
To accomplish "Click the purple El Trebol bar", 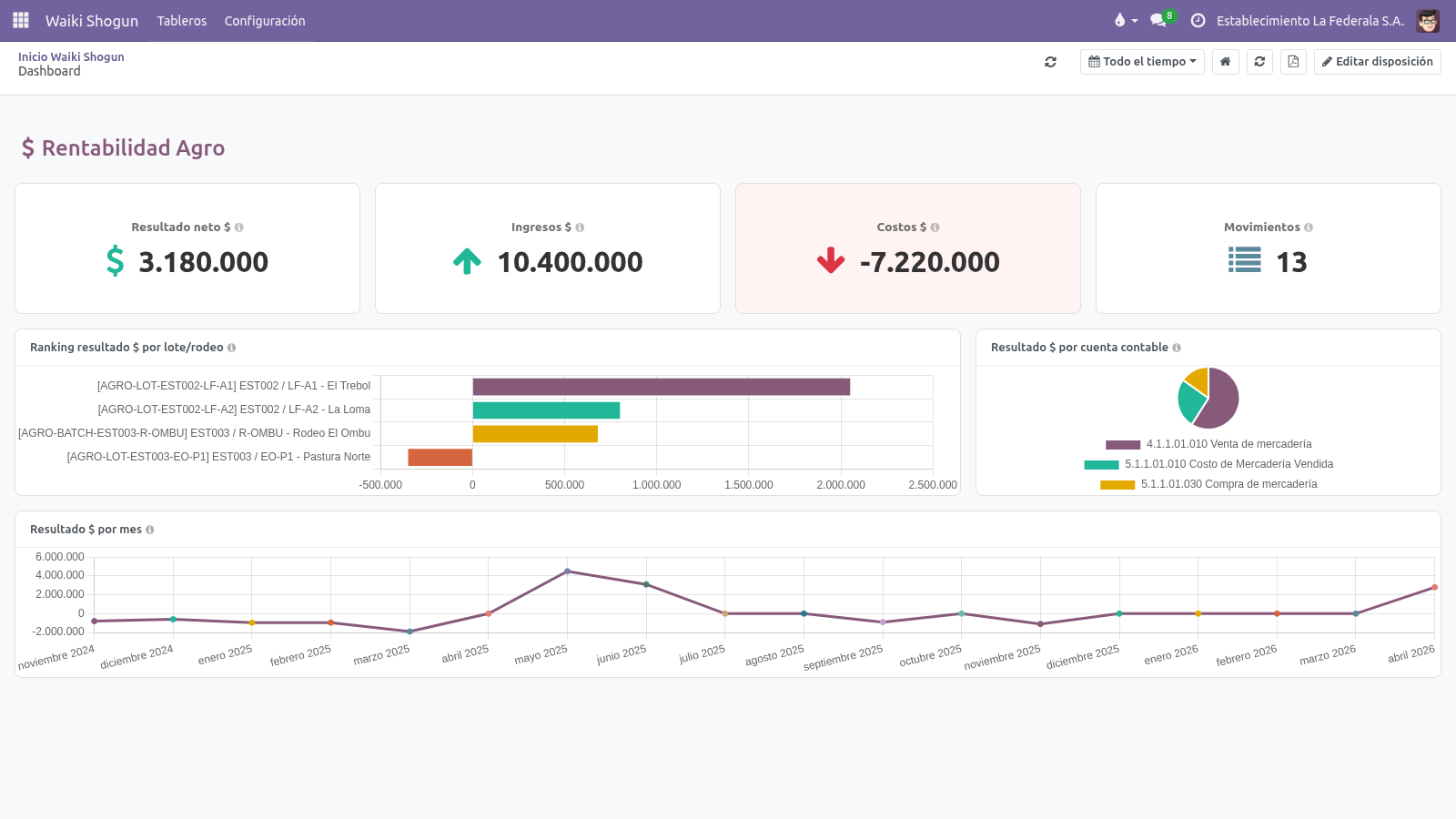I will click(662, 387).
